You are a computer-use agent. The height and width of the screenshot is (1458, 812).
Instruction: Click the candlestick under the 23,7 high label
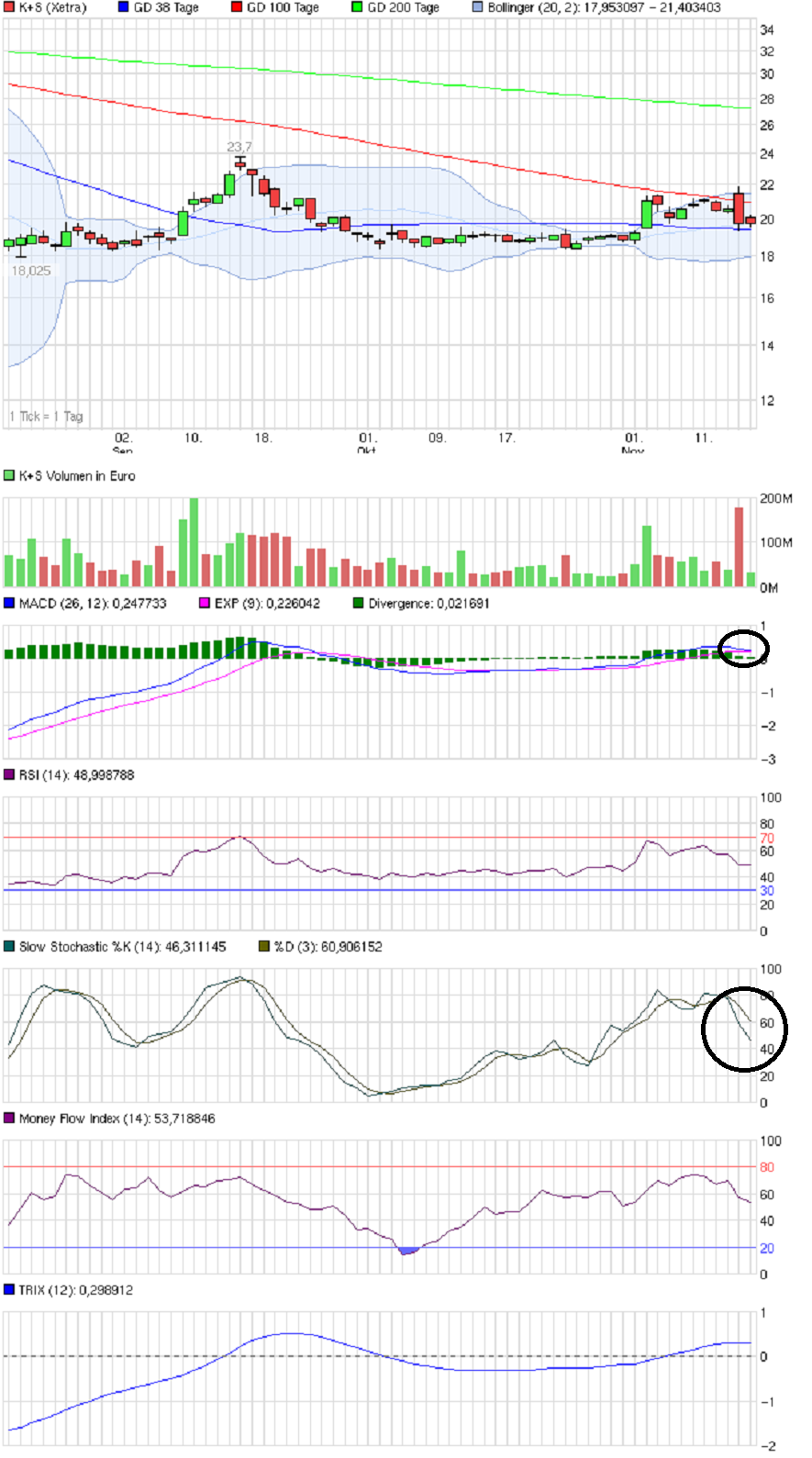pyautogui.click(x=240, y=163)
